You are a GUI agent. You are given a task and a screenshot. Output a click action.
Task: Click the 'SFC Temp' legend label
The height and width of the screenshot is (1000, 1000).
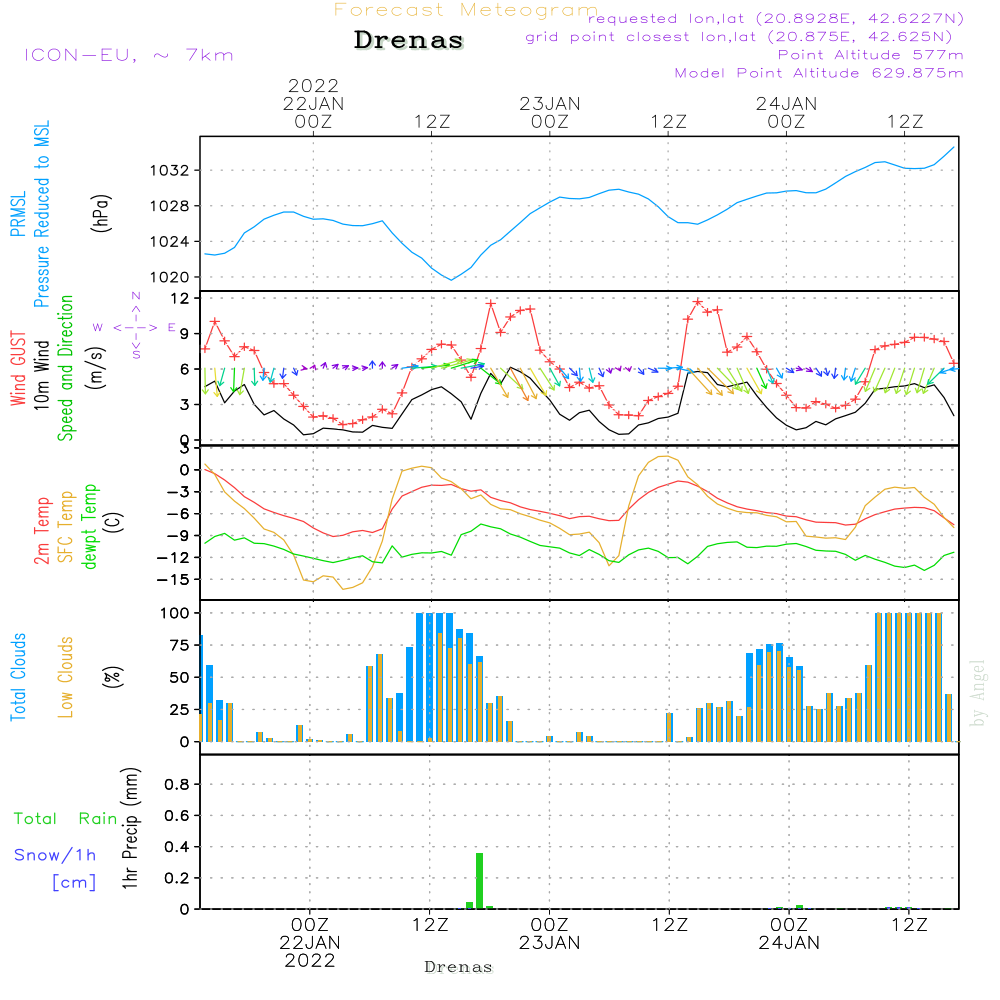pyautogui.click(x=66, y=527)
